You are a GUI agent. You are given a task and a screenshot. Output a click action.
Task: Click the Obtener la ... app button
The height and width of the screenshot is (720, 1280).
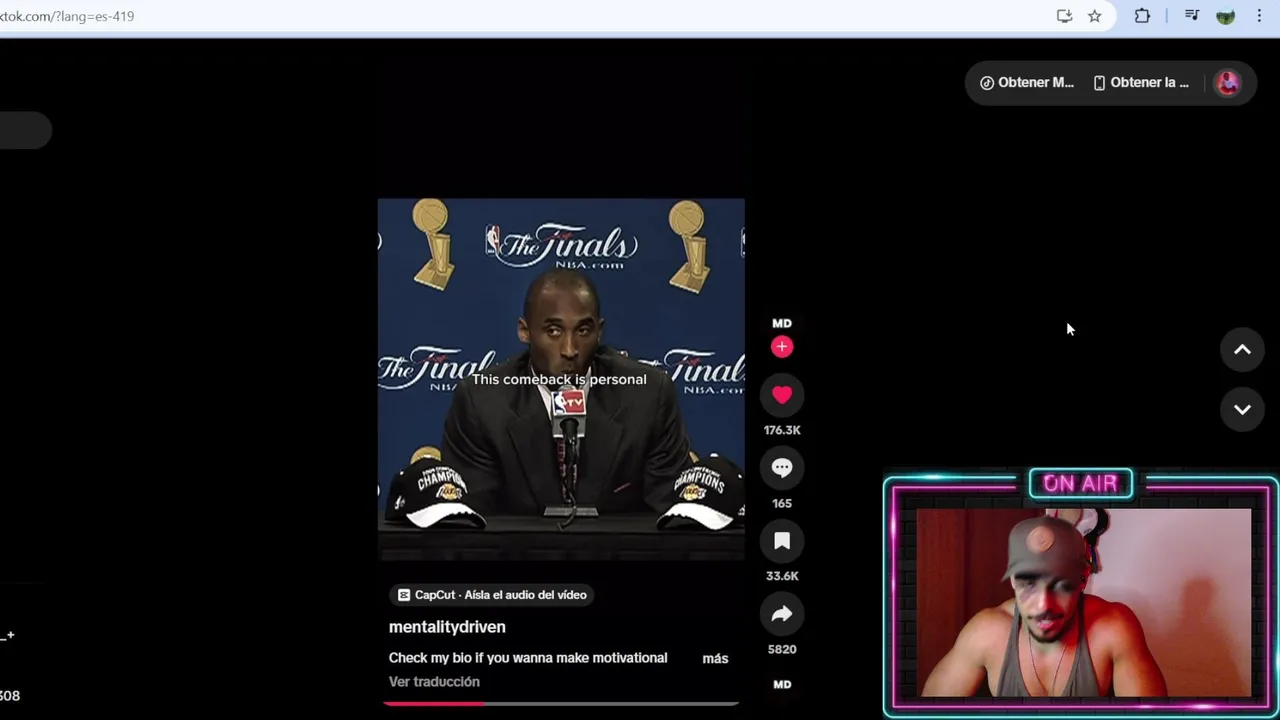coord(1142,83)
